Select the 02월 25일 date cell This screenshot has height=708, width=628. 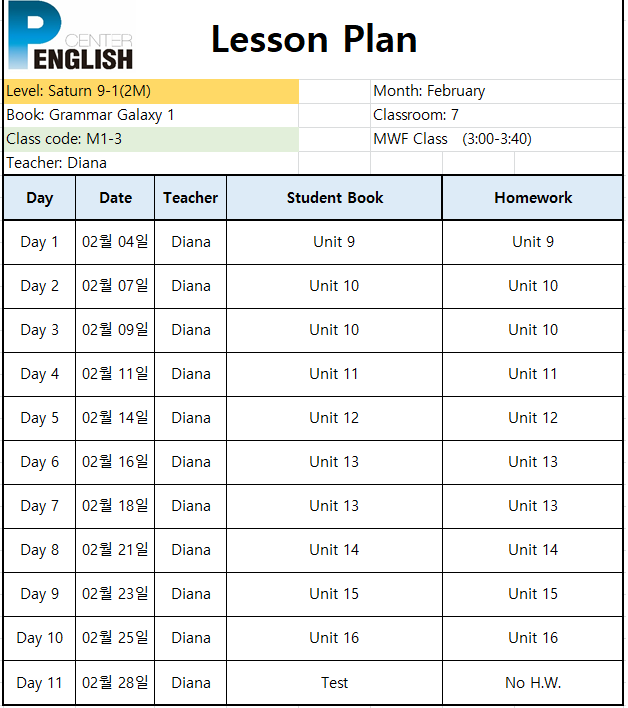[x=115, y=638]
